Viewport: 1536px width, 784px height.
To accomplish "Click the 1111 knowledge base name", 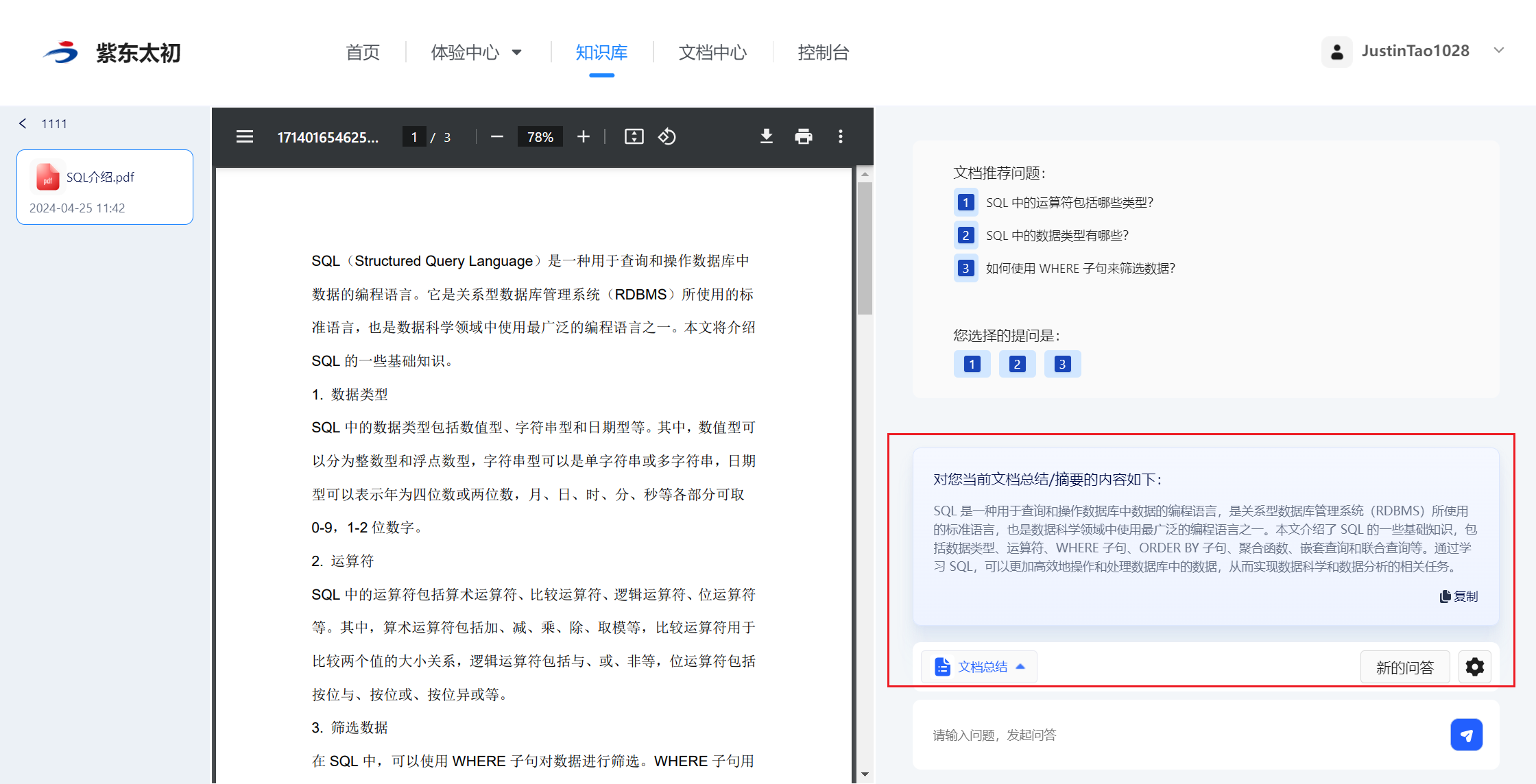I will pyautogui.click(x=54, y=123).
